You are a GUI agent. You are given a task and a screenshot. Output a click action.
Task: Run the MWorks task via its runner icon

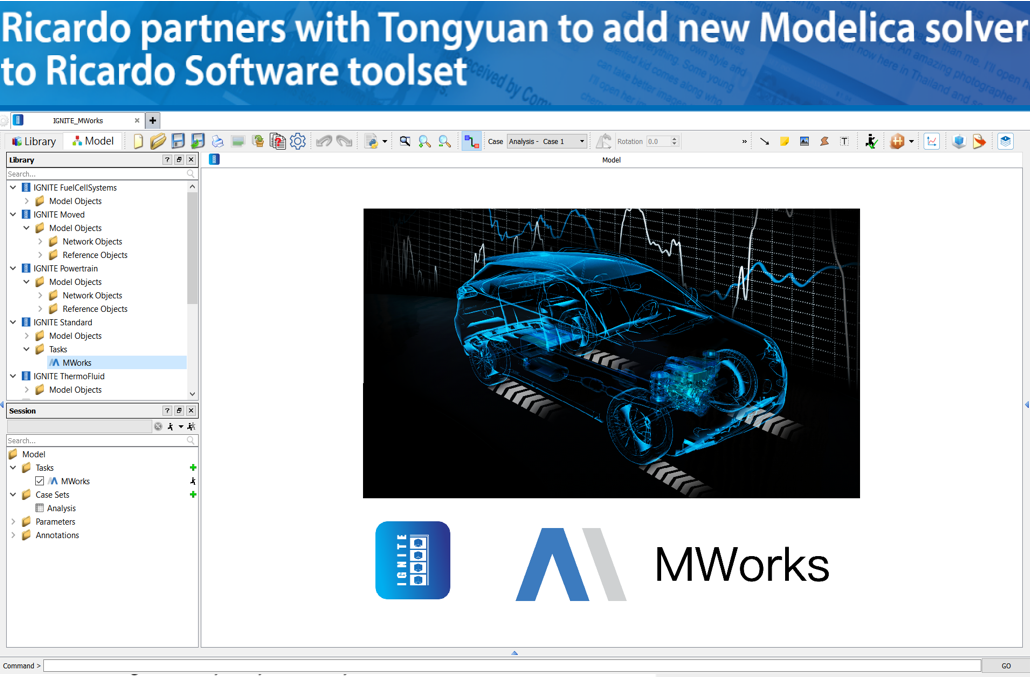pos(192,481)
